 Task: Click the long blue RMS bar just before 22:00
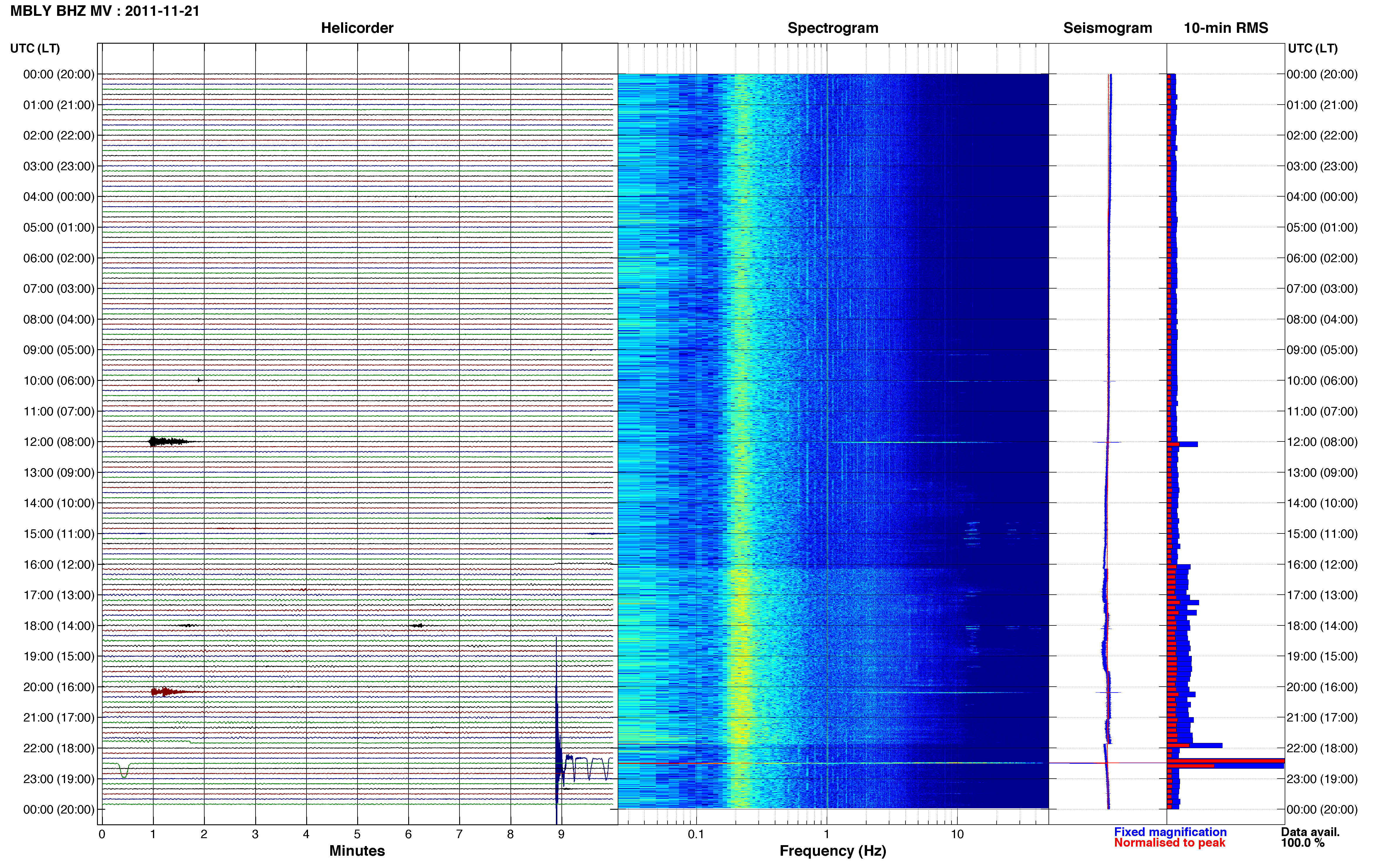(1194, 745)
